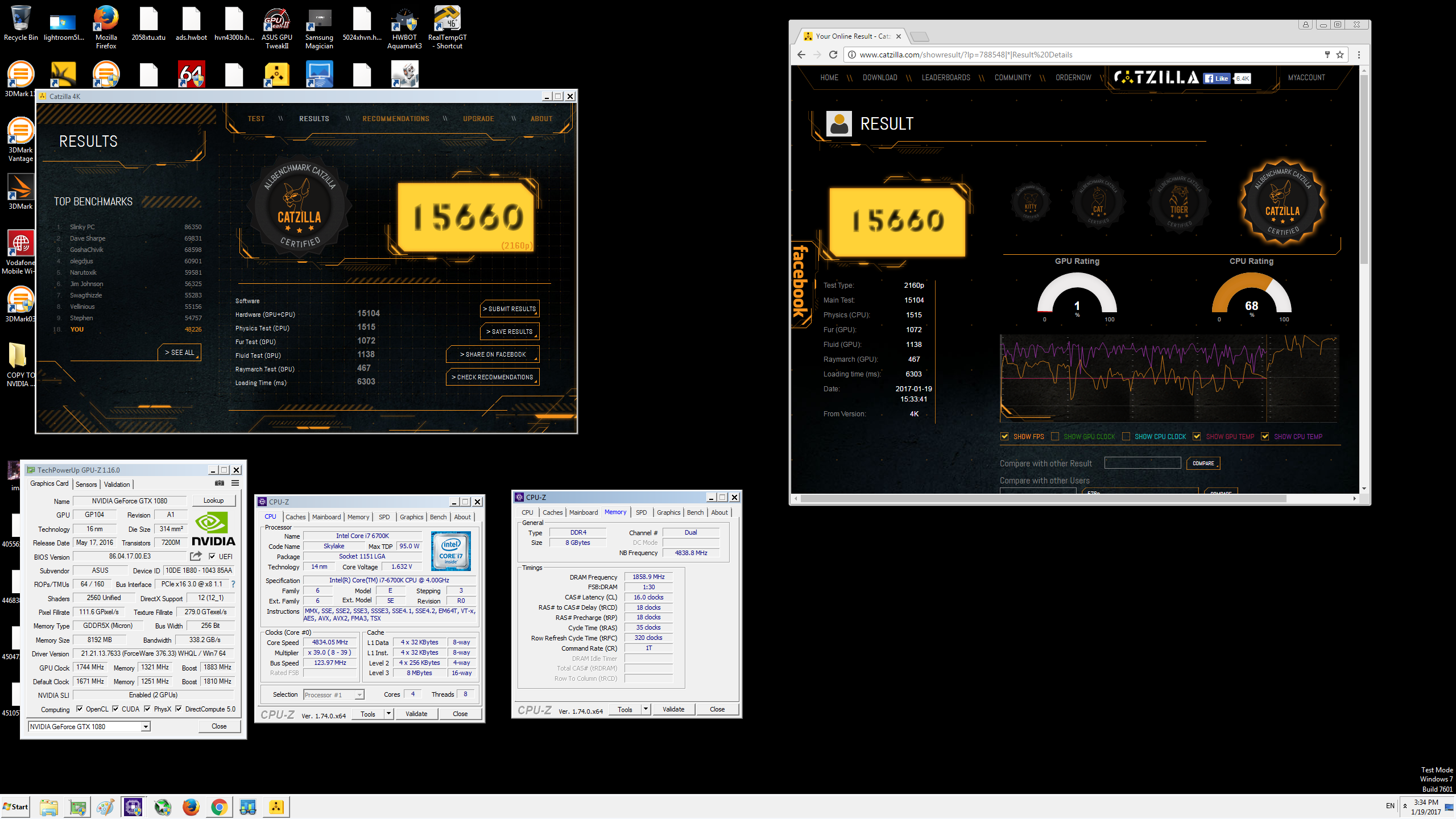Click the Chrome address bar URL

click(966, 55)
